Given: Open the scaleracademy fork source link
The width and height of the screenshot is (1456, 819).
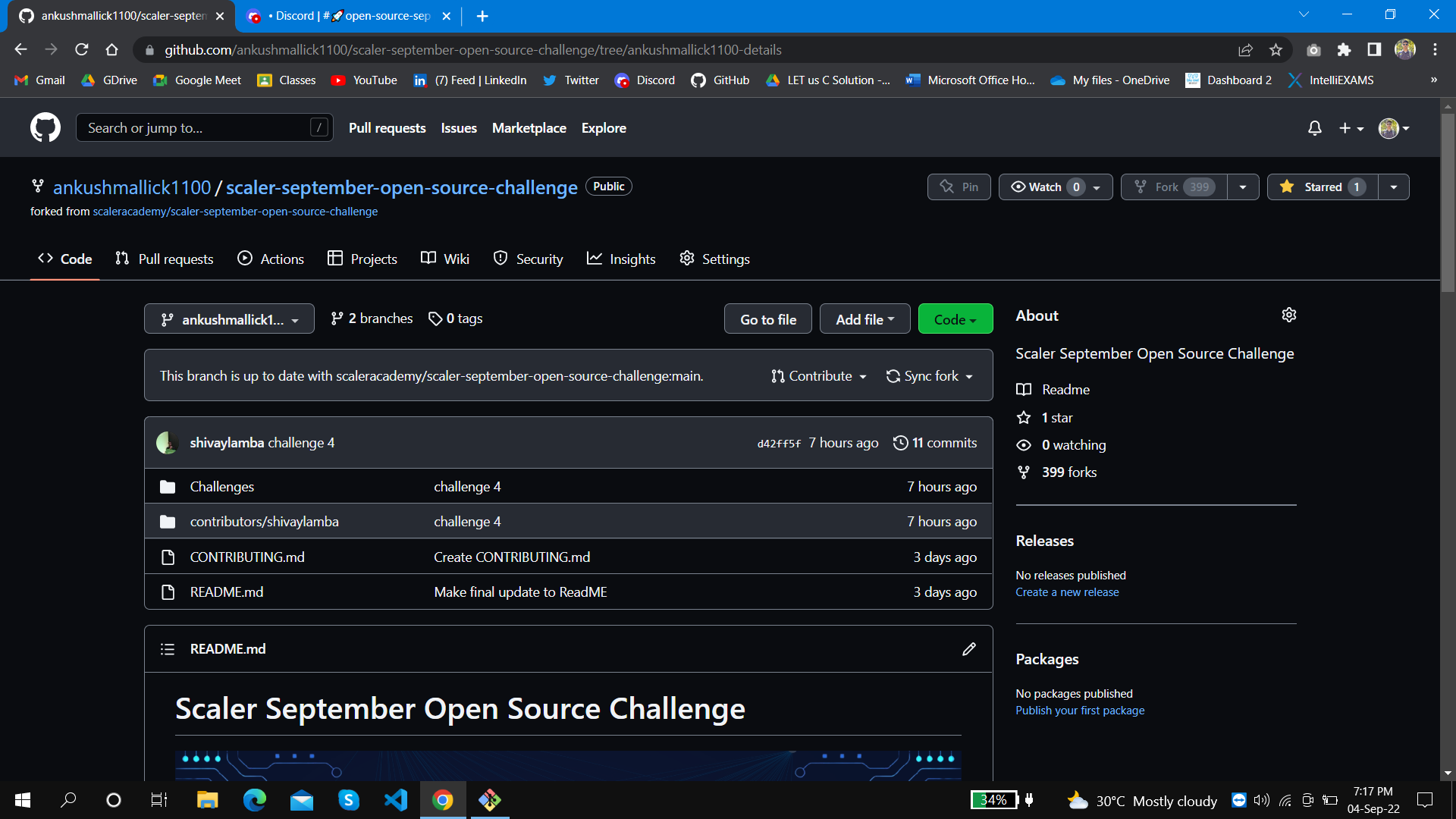Looking at the screenshot, I should 235,211.
